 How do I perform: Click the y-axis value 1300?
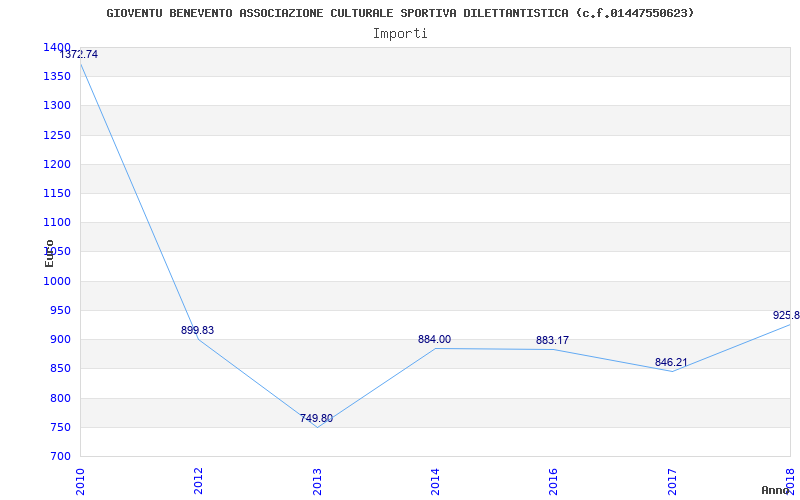click(x=57, y=106)
